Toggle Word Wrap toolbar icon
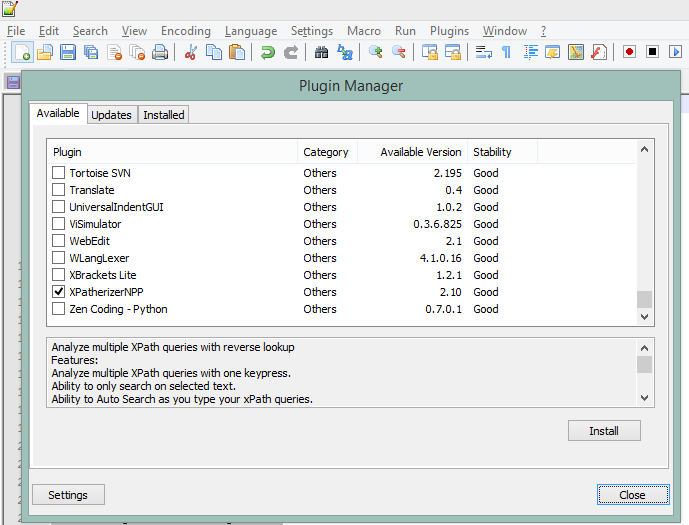 point(483,52)
